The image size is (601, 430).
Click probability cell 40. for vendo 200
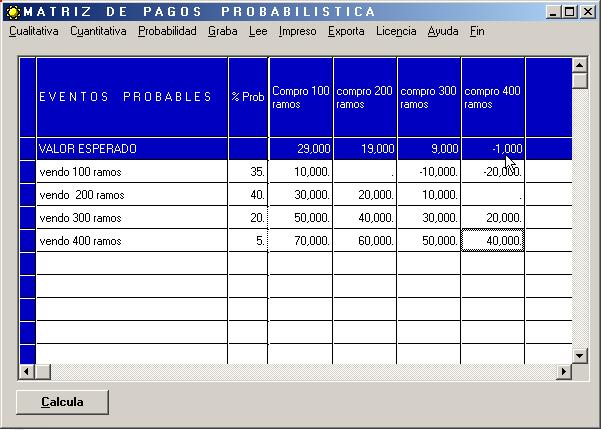point(248,195)
